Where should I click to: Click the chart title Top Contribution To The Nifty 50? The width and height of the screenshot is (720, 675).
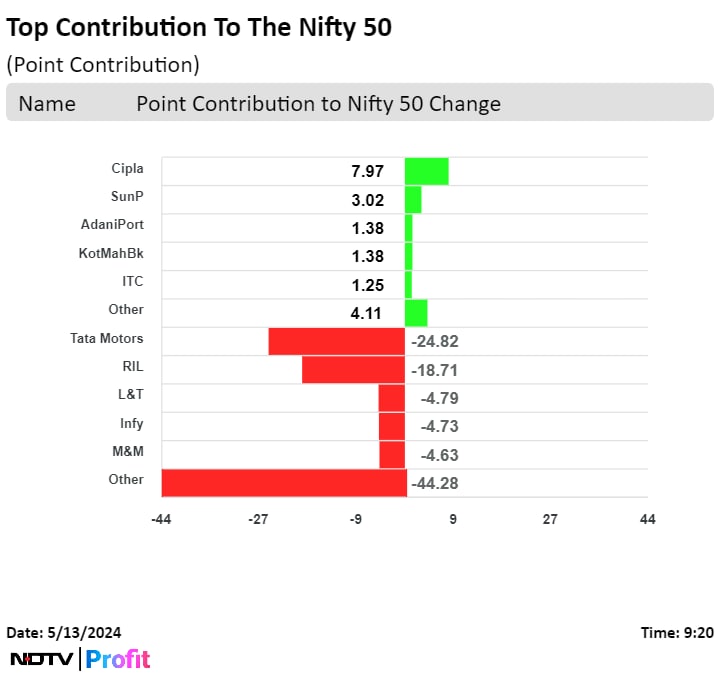pos(199,27)
